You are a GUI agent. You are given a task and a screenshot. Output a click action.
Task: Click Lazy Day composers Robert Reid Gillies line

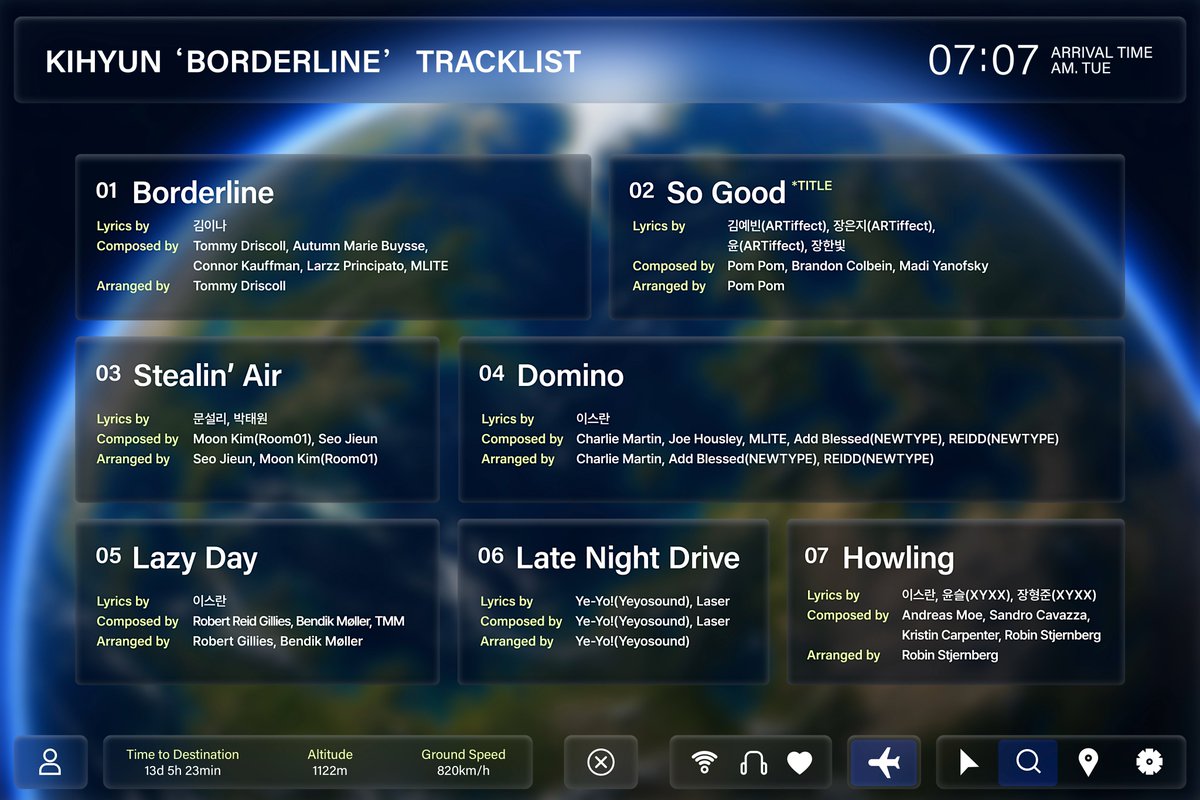tap(299, 621)
